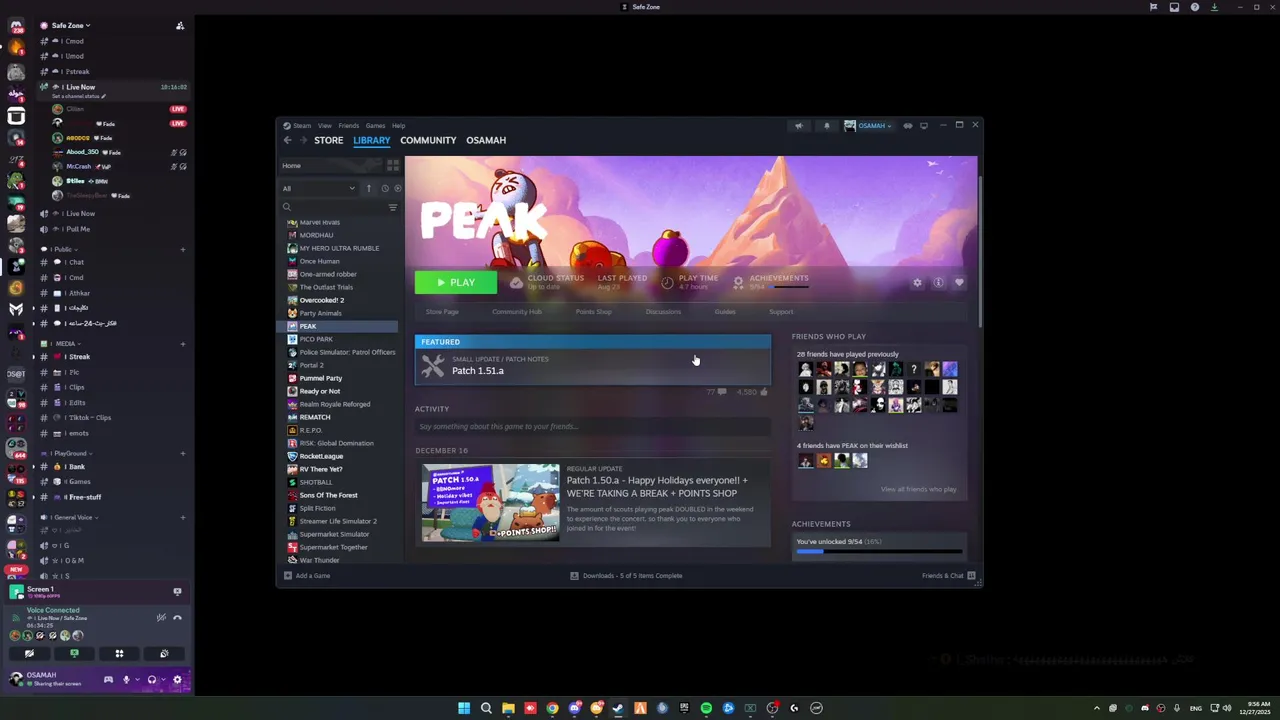Mute Discord microphone

(x=126, y=680)
